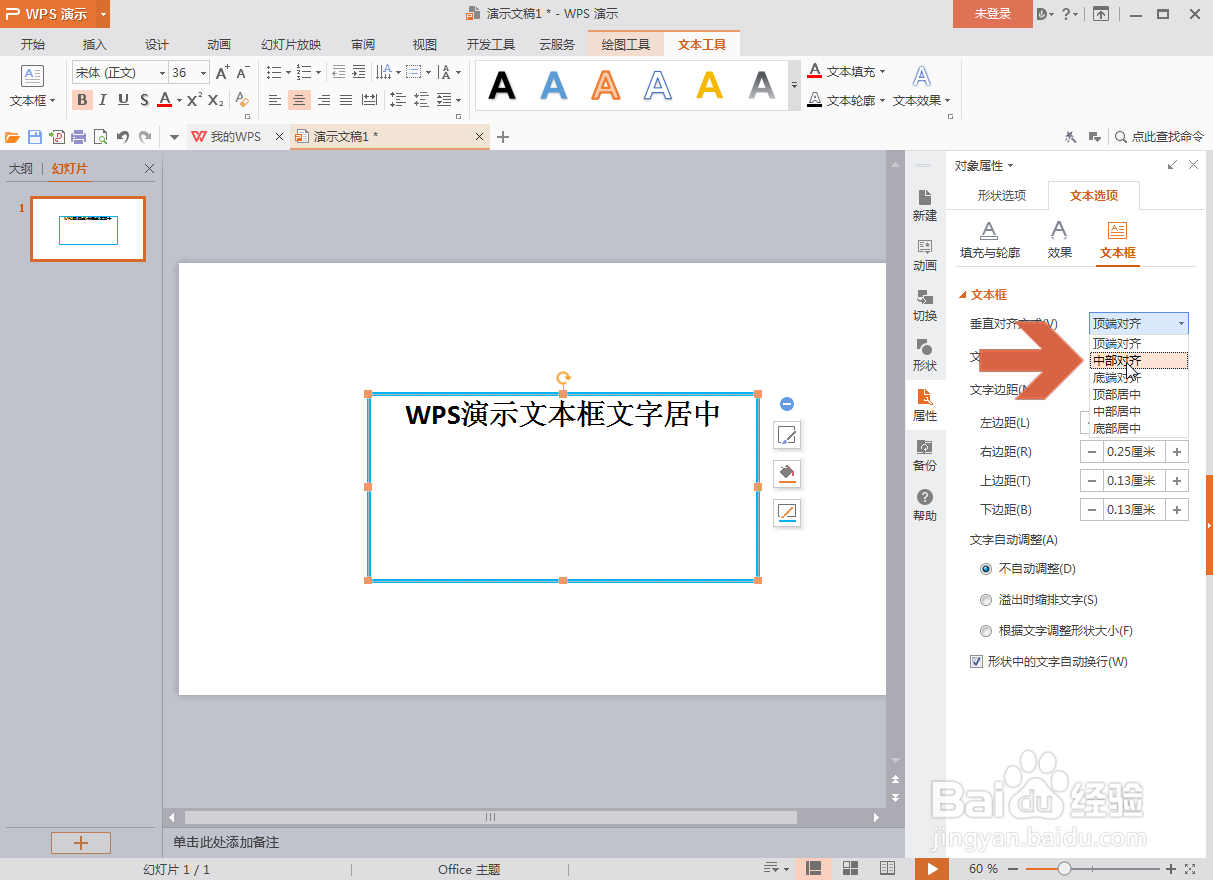Toggle underline formatting
Image resolution: width=1213 pixels, height=880 pixels.
click(x=123, y=100)
